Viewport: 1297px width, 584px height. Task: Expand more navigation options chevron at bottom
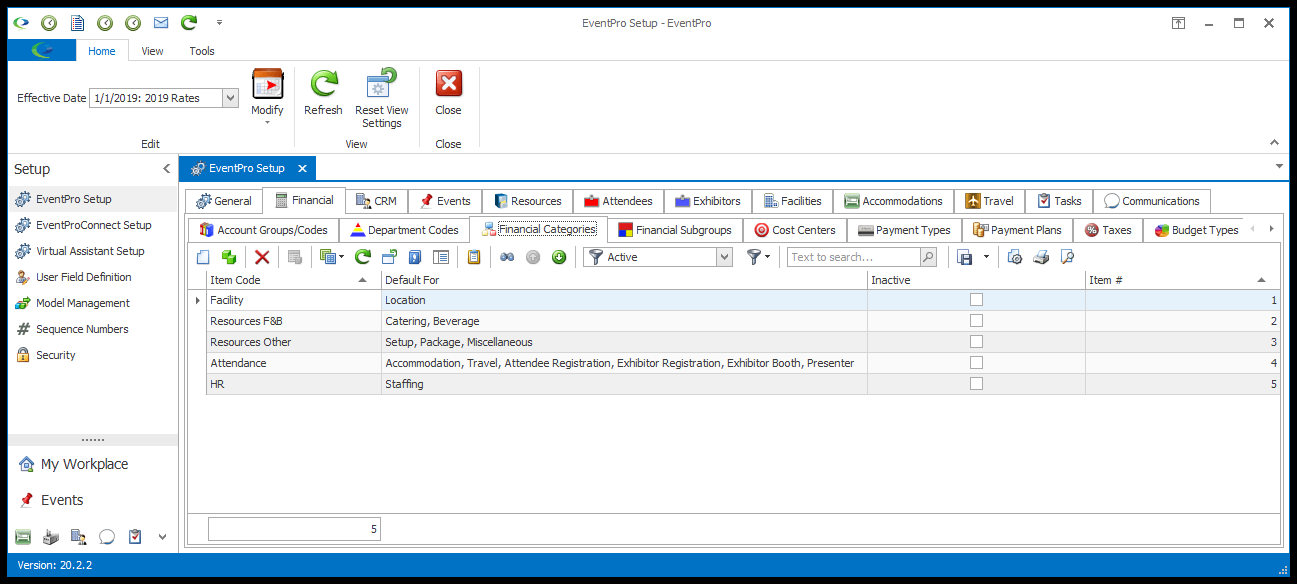[163, 537]
